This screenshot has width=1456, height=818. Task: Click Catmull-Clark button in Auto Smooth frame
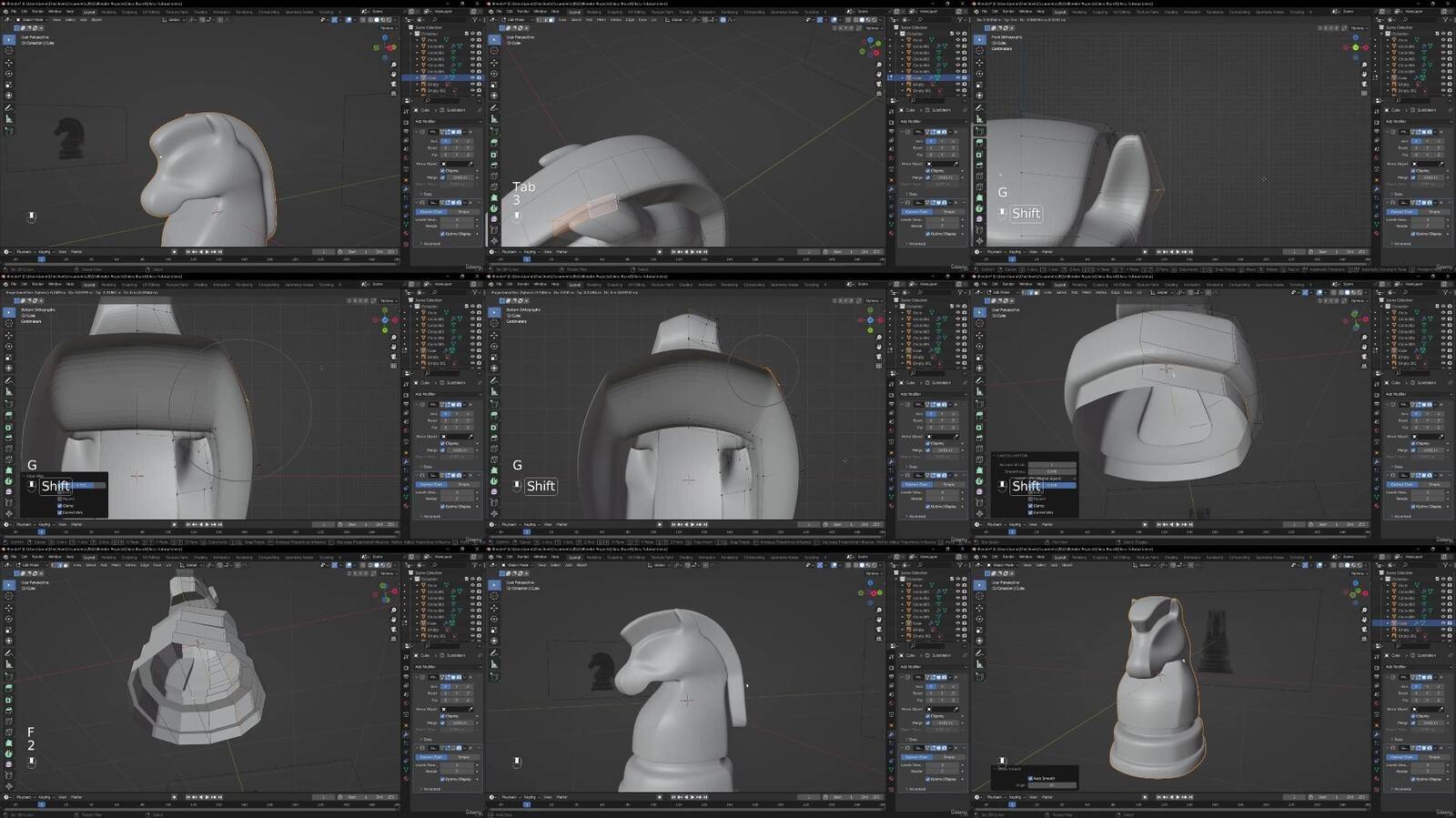click(x=1402, y=757)
